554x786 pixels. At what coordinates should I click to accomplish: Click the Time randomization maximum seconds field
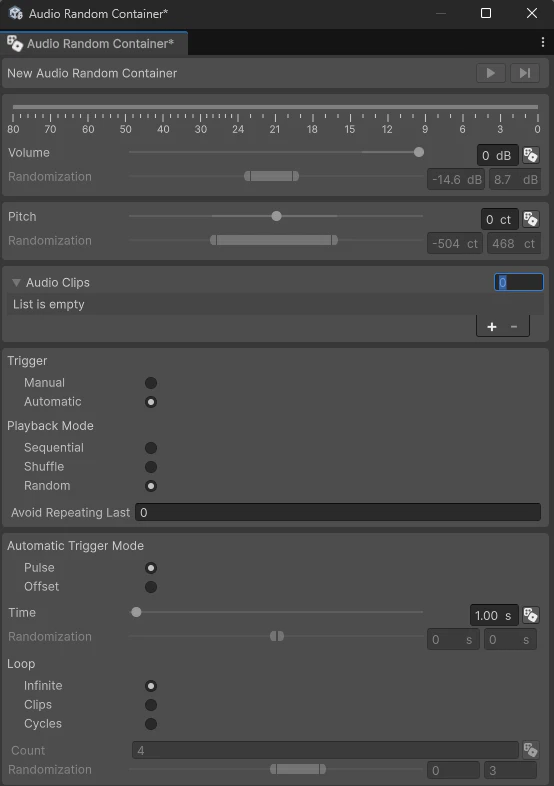[510, 640]
